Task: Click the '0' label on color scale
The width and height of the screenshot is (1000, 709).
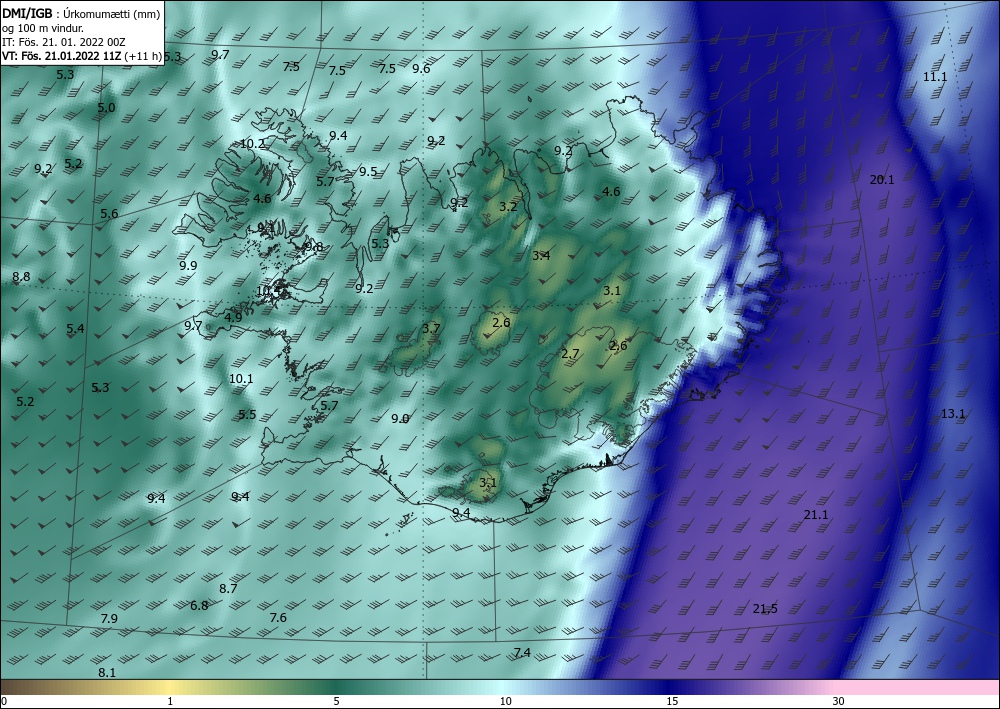Action: click(x=4, y=702)
